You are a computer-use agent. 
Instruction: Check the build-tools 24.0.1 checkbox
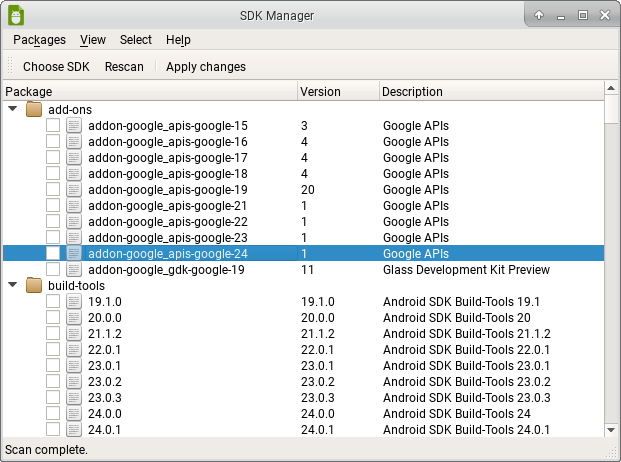pyautogui.click(x=53, y=430)
